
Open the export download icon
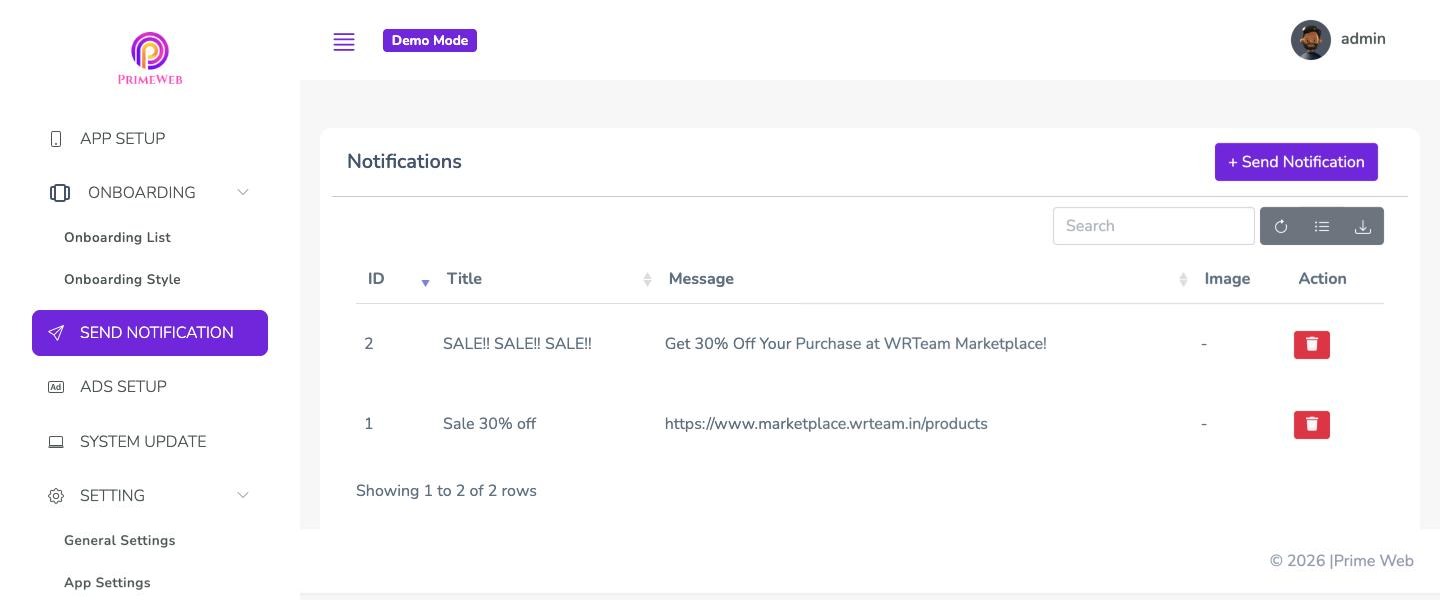[1362, 226]
